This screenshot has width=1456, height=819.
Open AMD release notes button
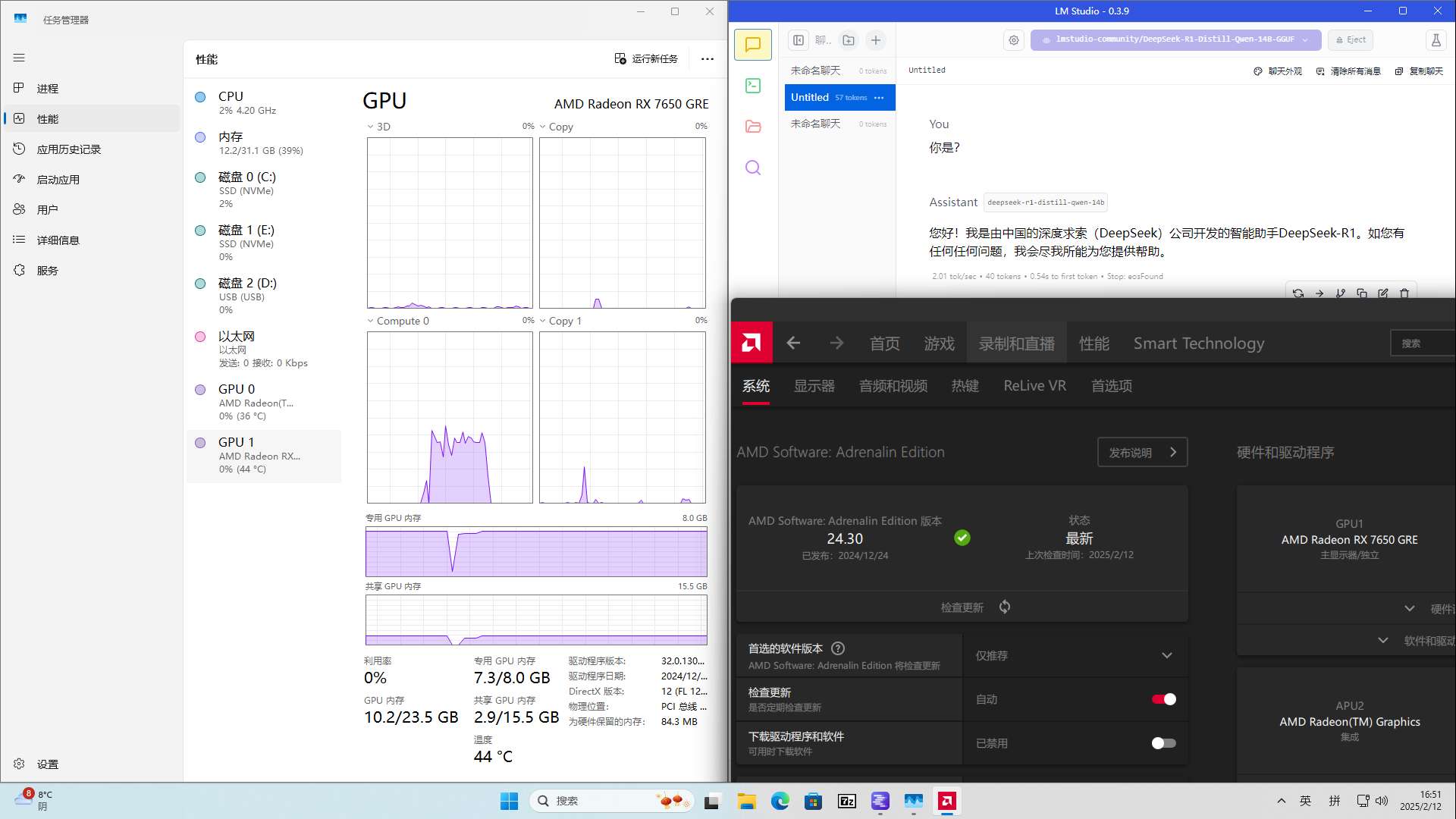1142,452
